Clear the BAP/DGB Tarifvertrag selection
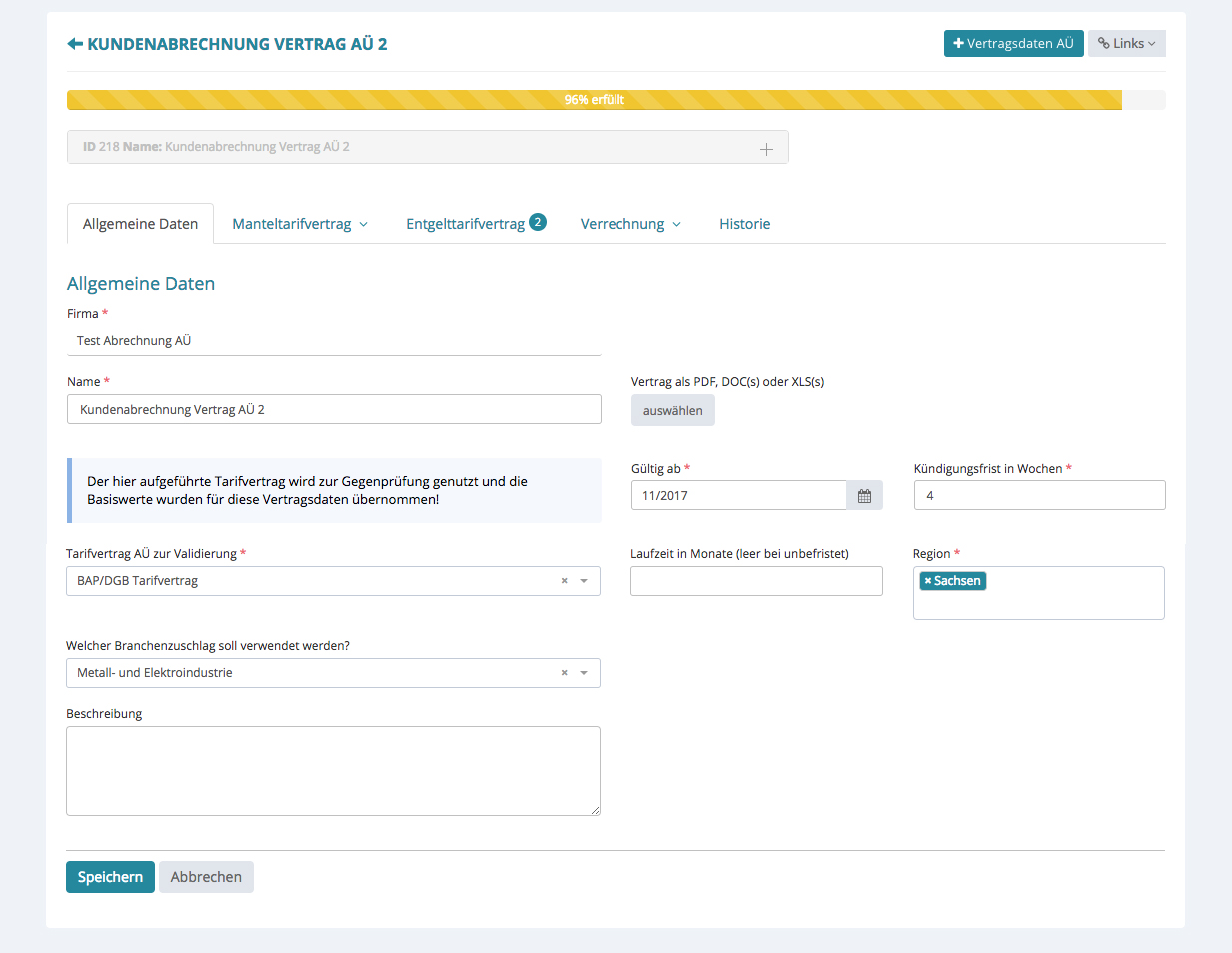This screenshot has height=953, width=1232. click(564, 581)
